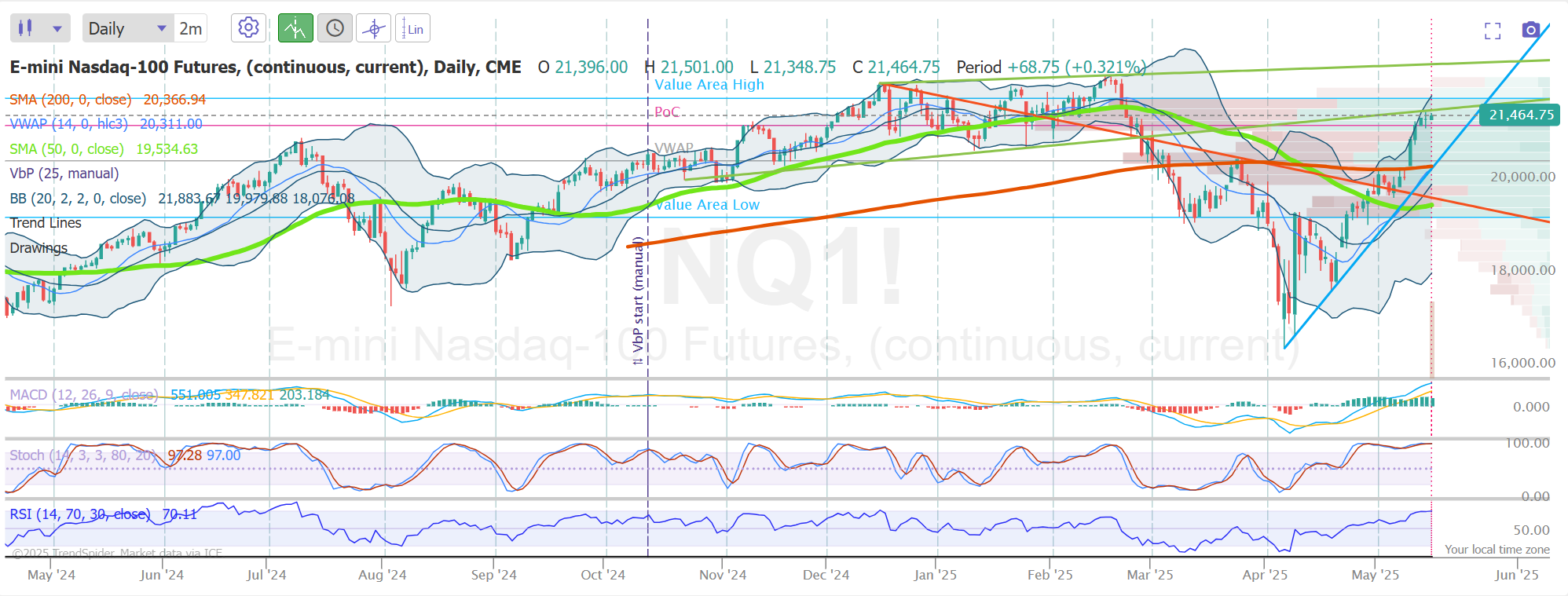Screen dimensions: 1568x596
Task: Click the RSI 50.00 axis label
Action: [1531, 530]
